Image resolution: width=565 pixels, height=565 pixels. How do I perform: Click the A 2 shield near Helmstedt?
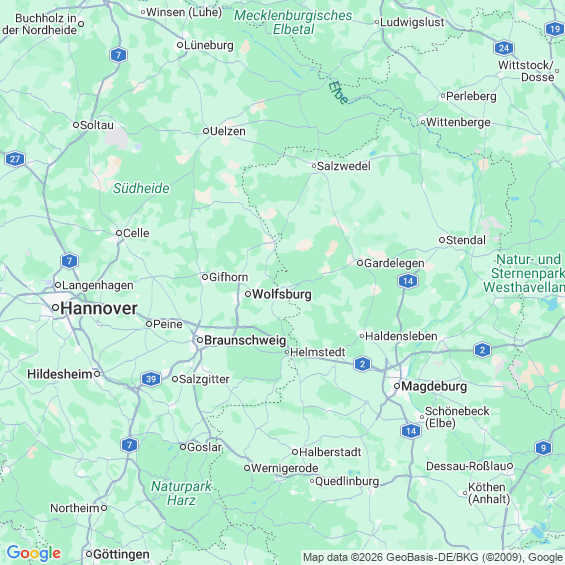(x=362, y=364)
